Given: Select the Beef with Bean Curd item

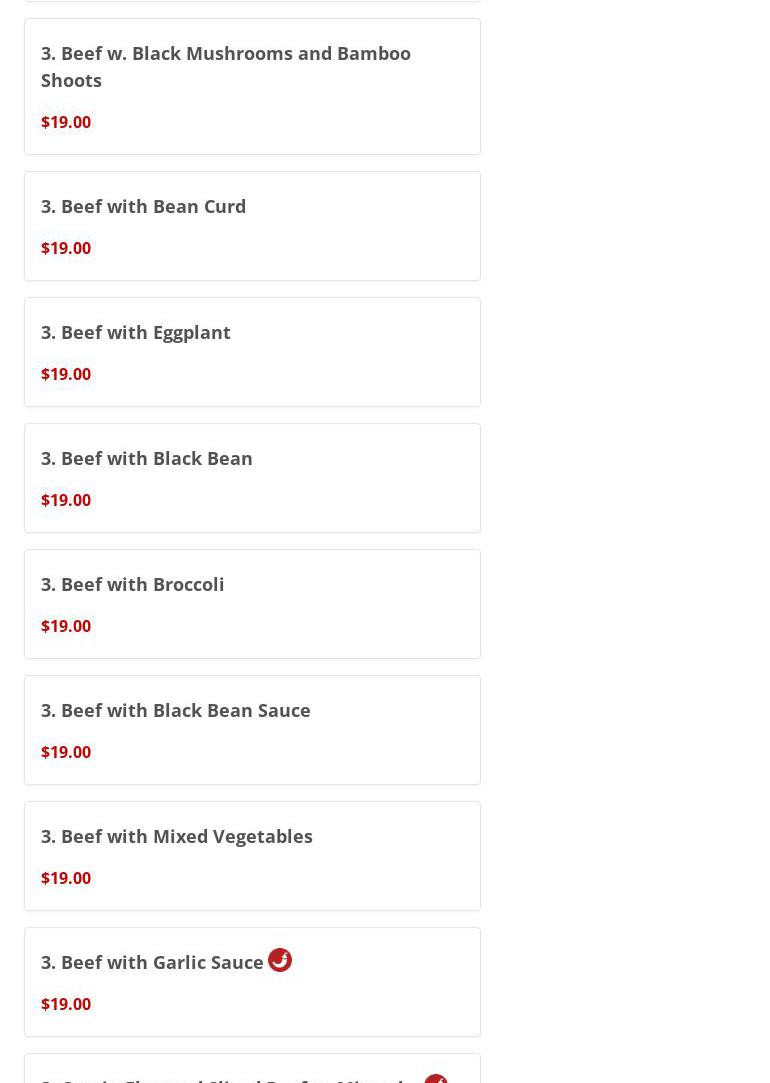Looking at the screenshot, I should [144, 207].
